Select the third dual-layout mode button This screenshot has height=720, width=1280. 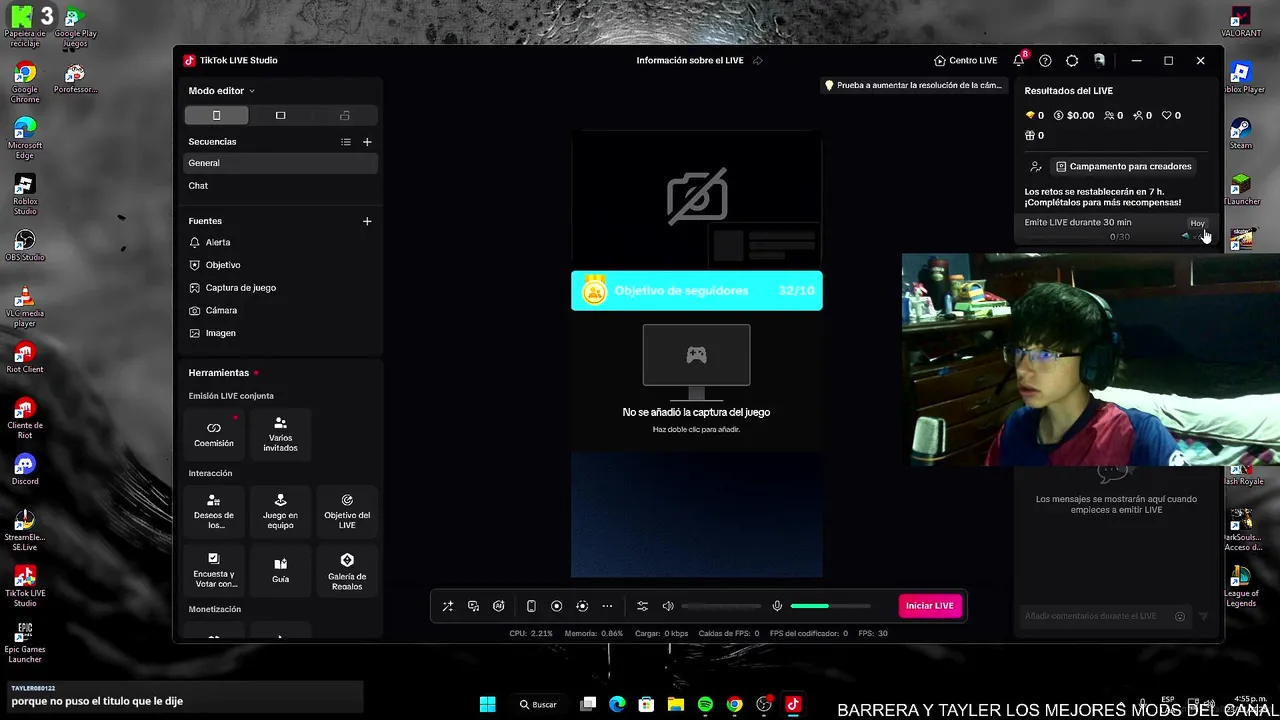click(x=345, y=116)
